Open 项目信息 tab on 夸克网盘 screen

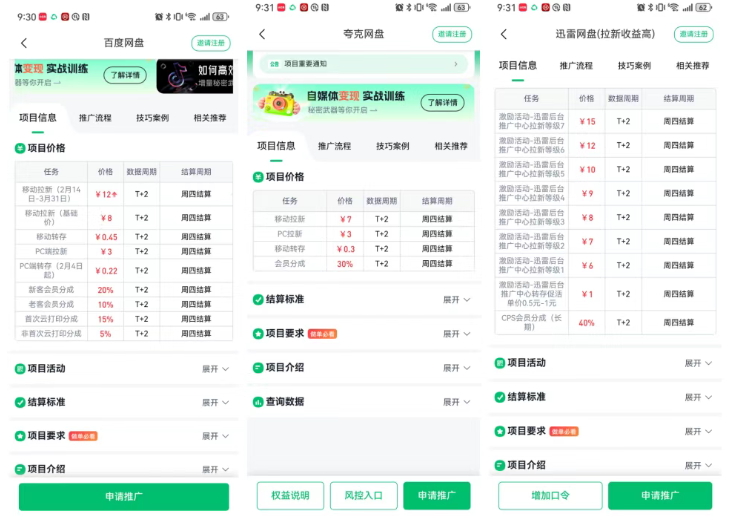(x=276, y=146)
